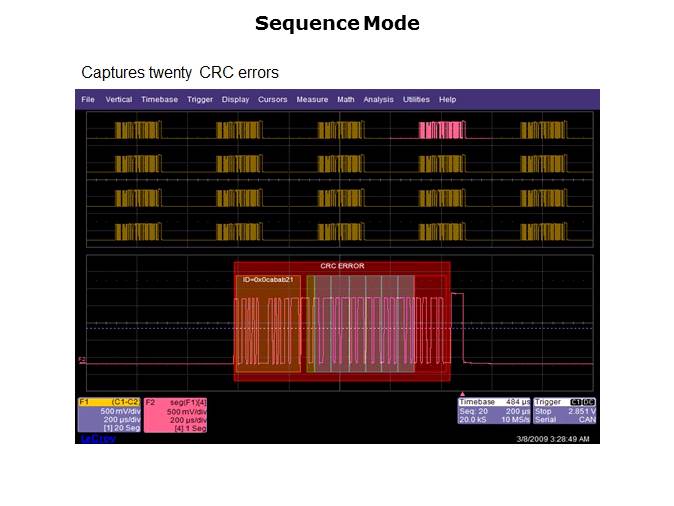Viewport: 674px width, 506px height.
Task: Open the Display menu
Action: (236, 100)
